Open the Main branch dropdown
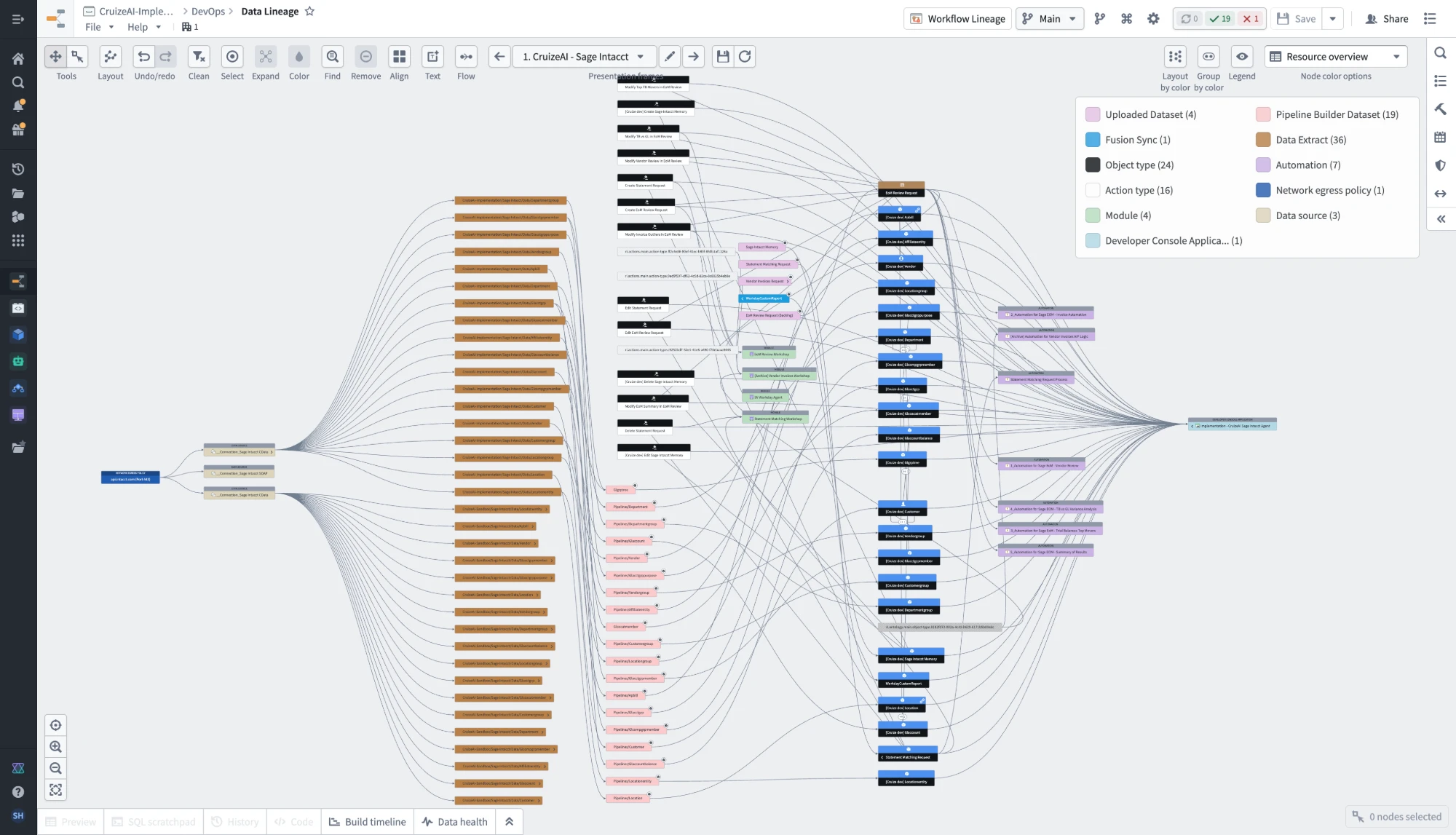 [1050, 19]
